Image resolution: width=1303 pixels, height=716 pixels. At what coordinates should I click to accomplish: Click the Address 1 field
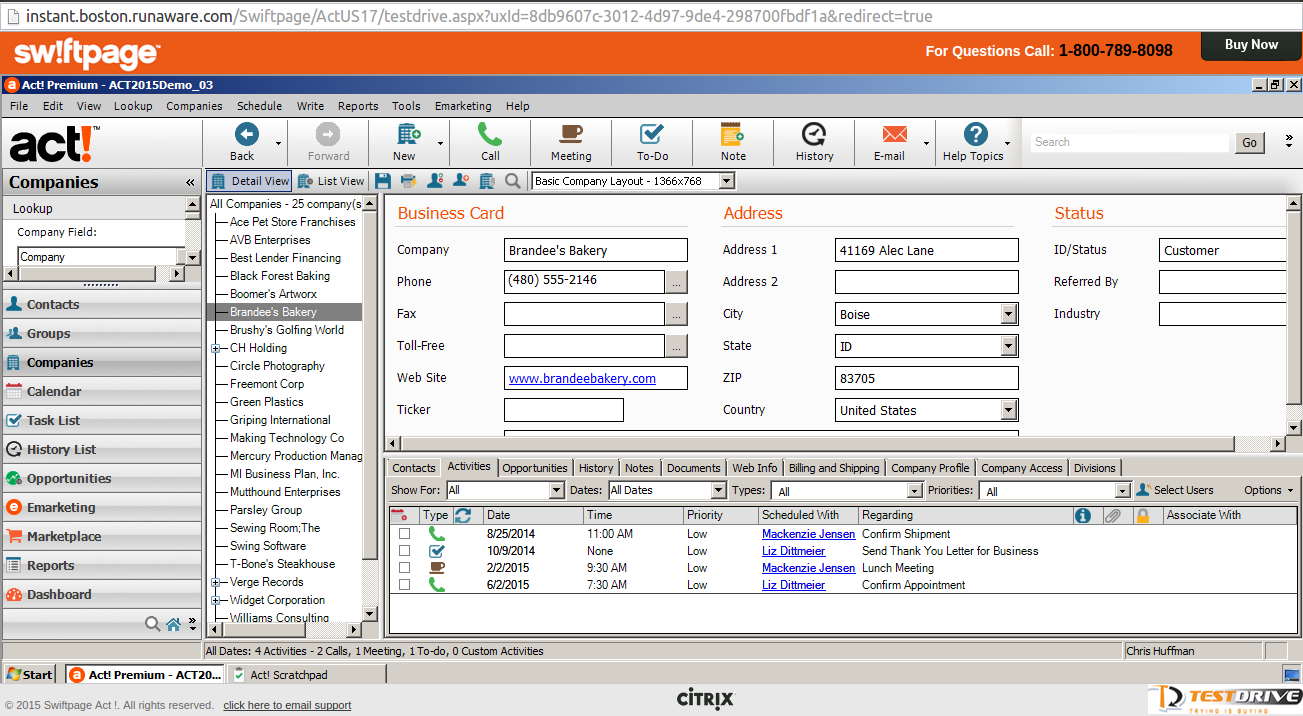point(926,250)
